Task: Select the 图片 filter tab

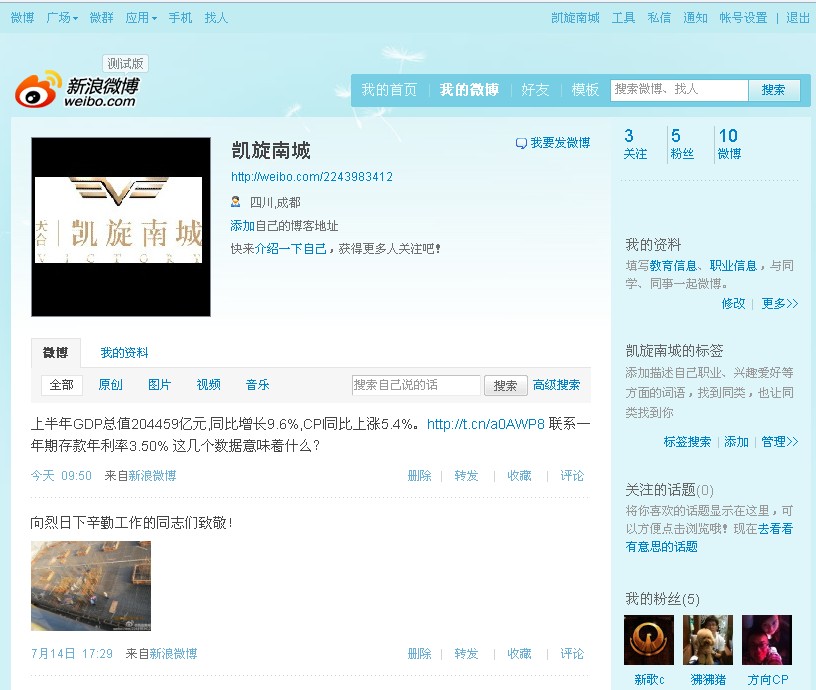Action: pyautogui.click(x=159, y=385)
